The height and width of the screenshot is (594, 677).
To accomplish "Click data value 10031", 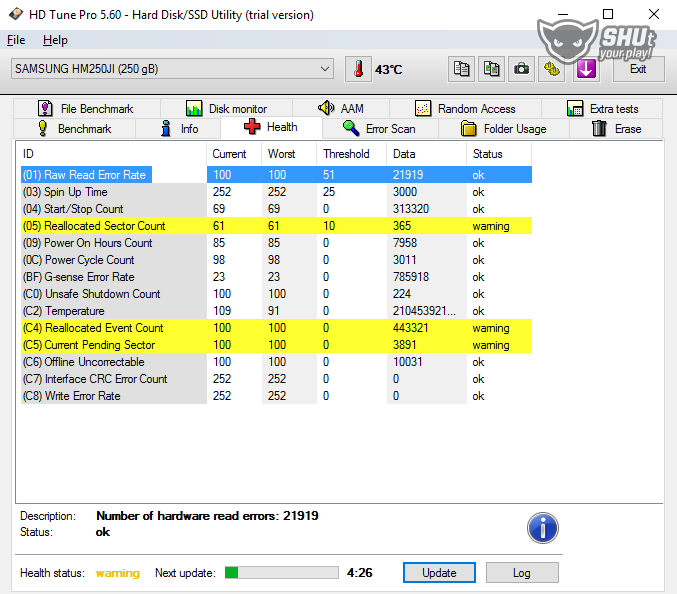I will 407,362.
